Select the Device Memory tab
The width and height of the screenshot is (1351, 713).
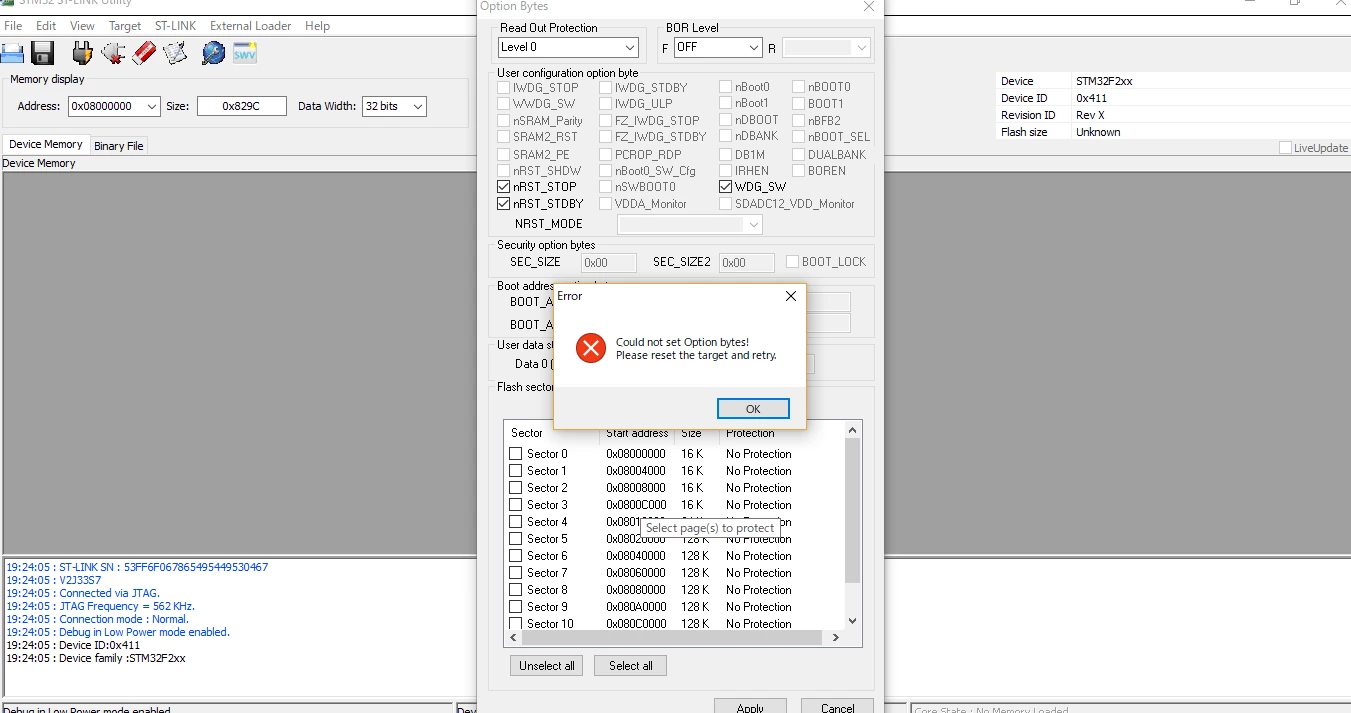point(46,144)
